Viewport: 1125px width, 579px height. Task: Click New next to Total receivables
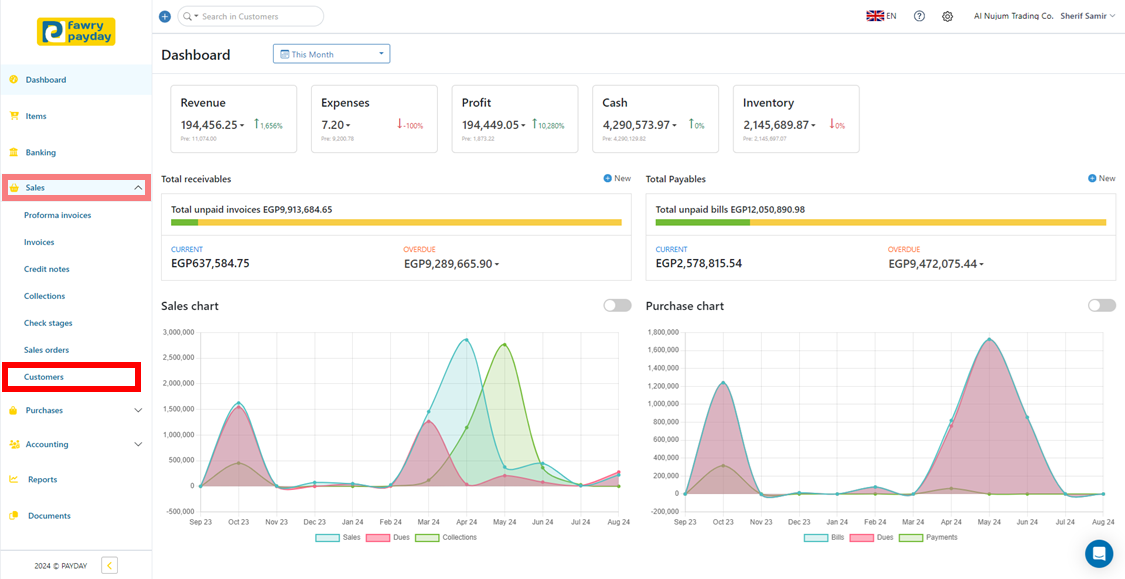click(x=617, y=179)
